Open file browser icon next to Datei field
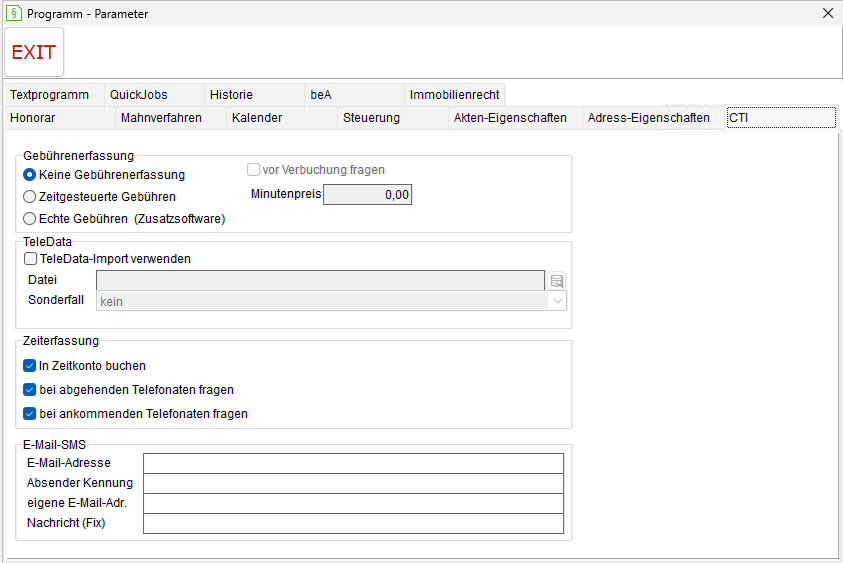 557,280
